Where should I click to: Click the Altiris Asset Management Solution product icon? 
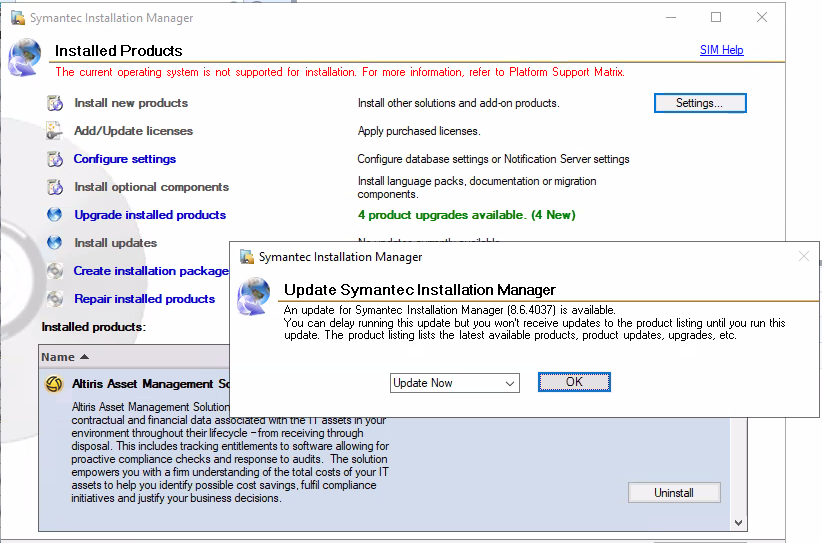tap(54, 384)
